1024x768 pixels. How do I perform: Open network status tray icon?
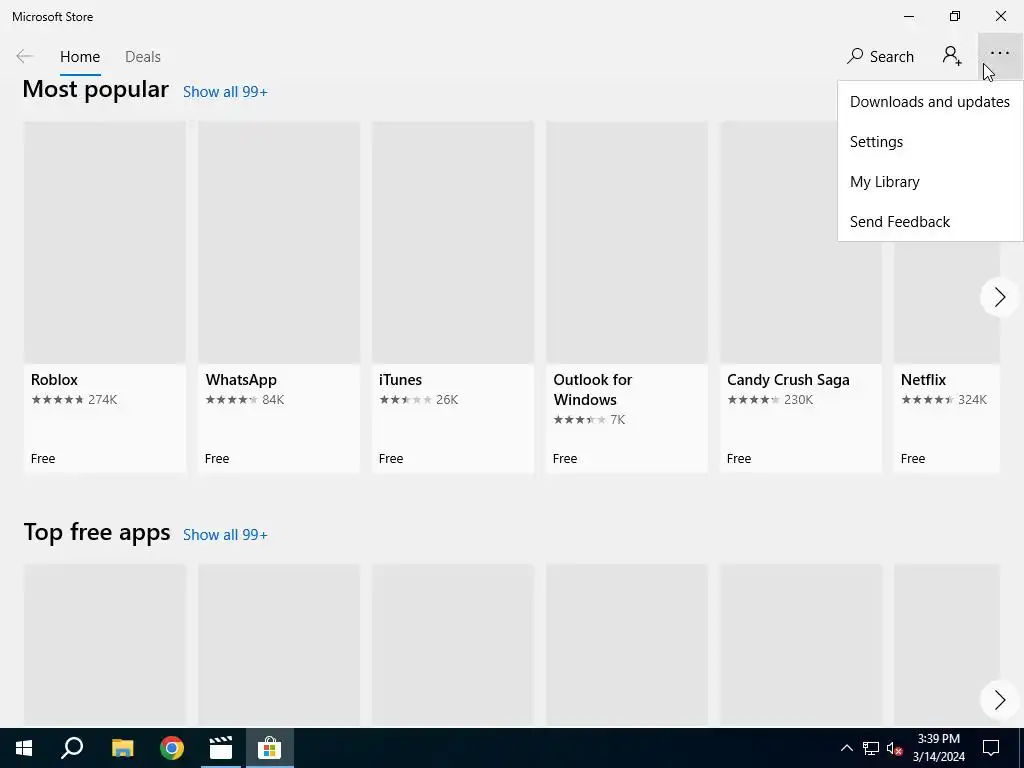click(871, 748)
